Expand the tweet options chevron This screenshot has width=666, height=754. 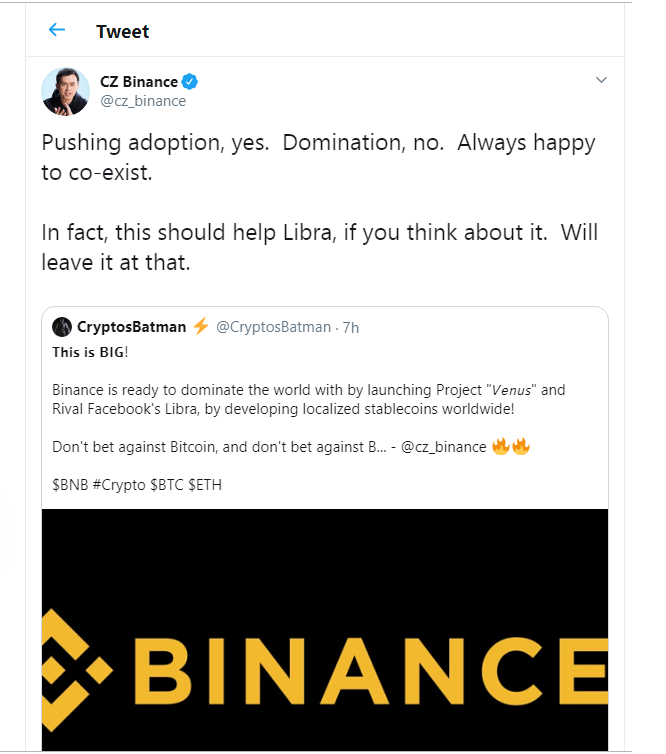601,80
